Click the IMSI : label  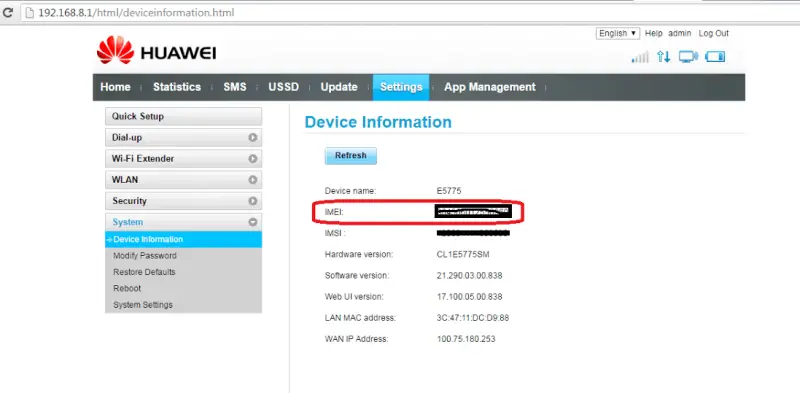tap(335, 233)
